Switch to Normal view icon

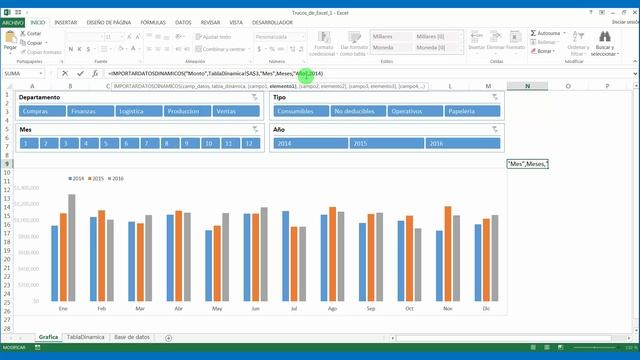pos(533,347)
